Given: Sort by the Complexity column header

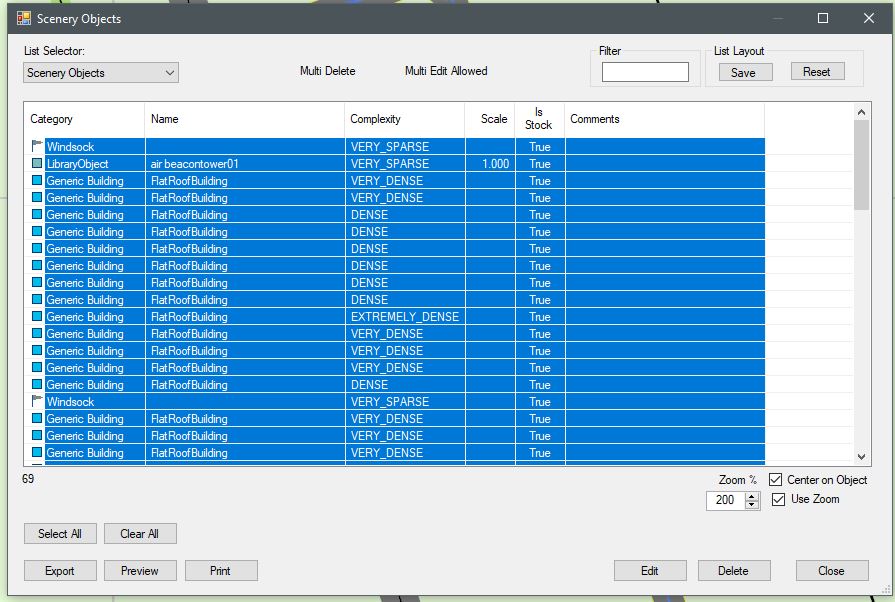Looking at the screenshot, I should point(405,119).
